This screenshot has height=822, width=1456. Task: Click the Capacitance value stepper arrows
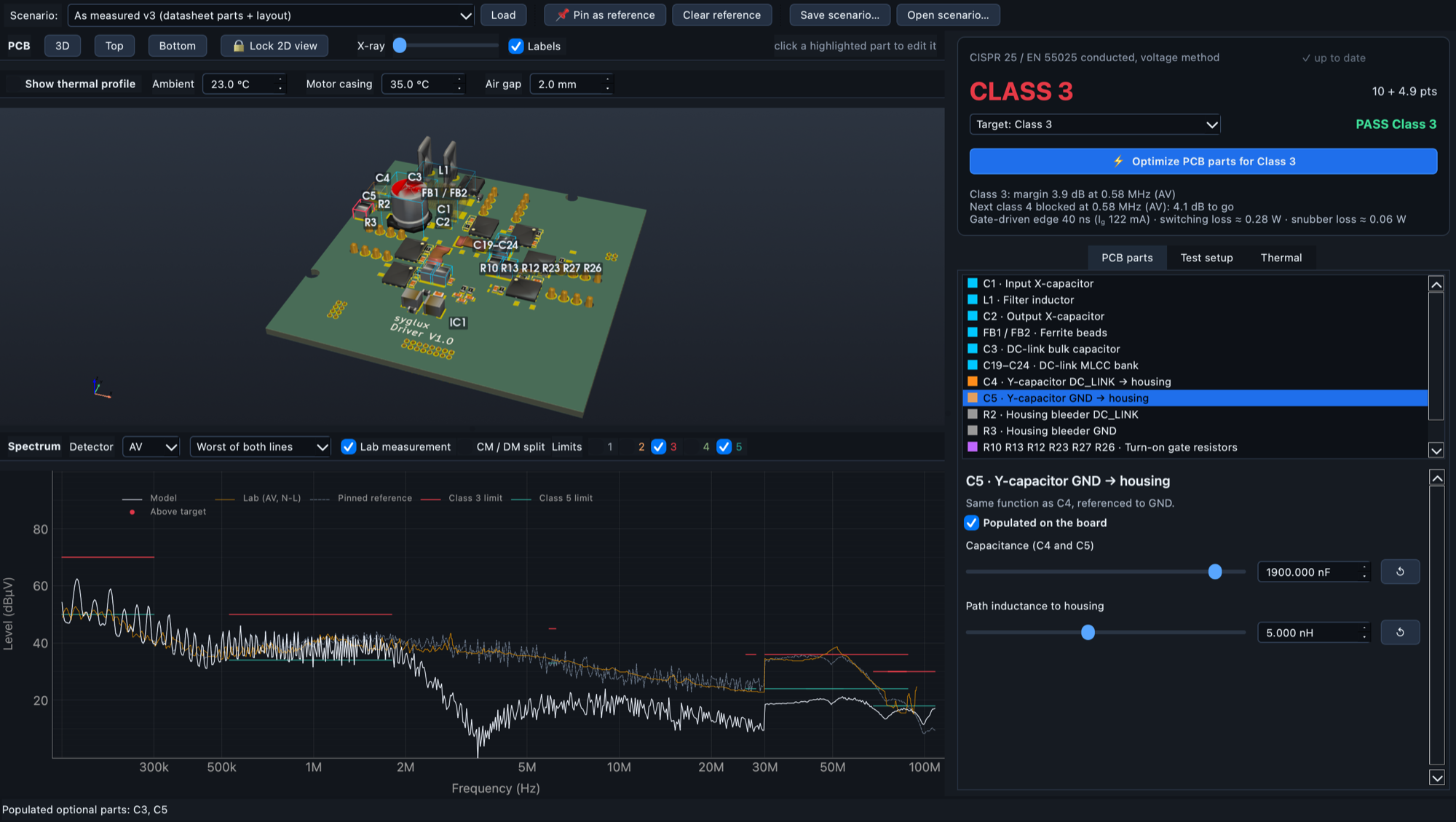[x=1364, y=572]
